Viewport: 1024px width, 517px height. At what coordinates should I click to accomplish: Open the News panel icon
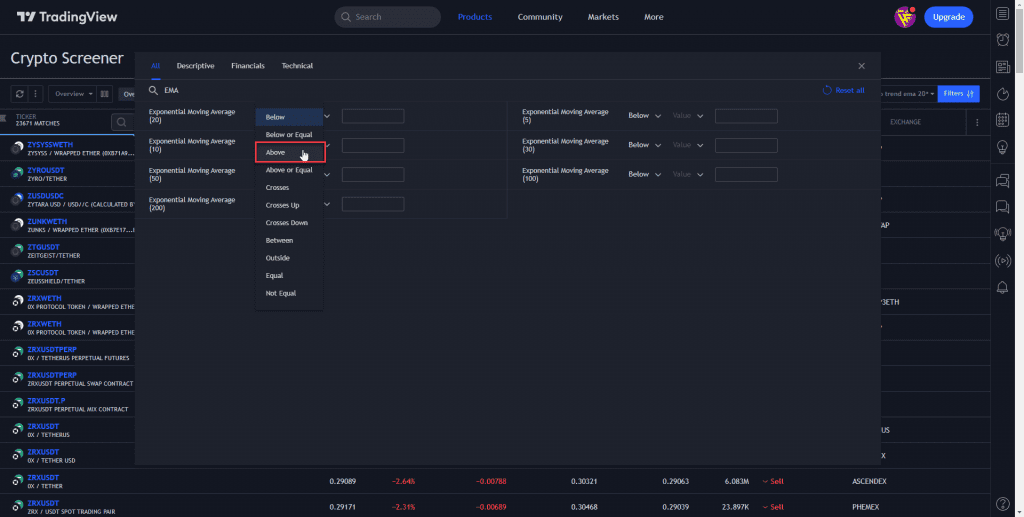pyautogui.click(x=1002, y=67)
